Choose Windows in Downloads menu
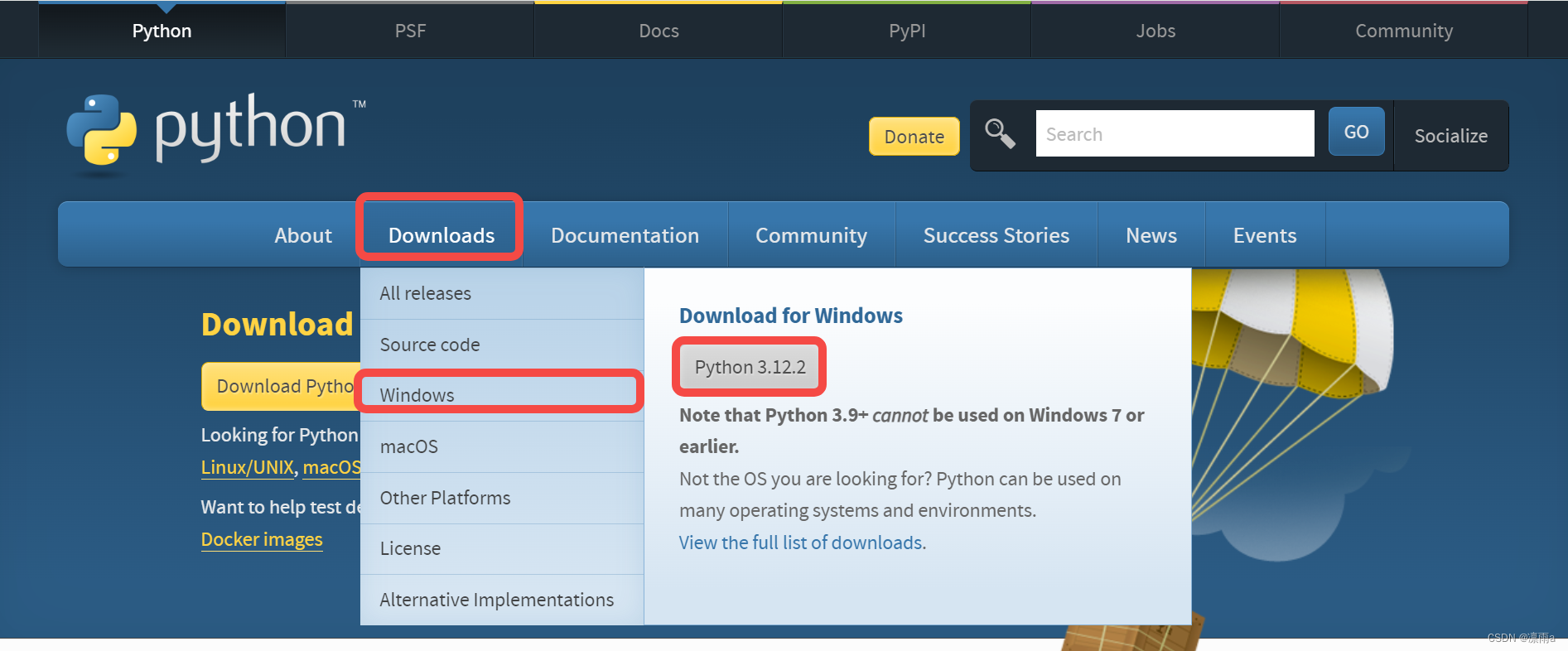Image resolution: width=1568 pixels, height=651 pixels. [x=502, y=395]
